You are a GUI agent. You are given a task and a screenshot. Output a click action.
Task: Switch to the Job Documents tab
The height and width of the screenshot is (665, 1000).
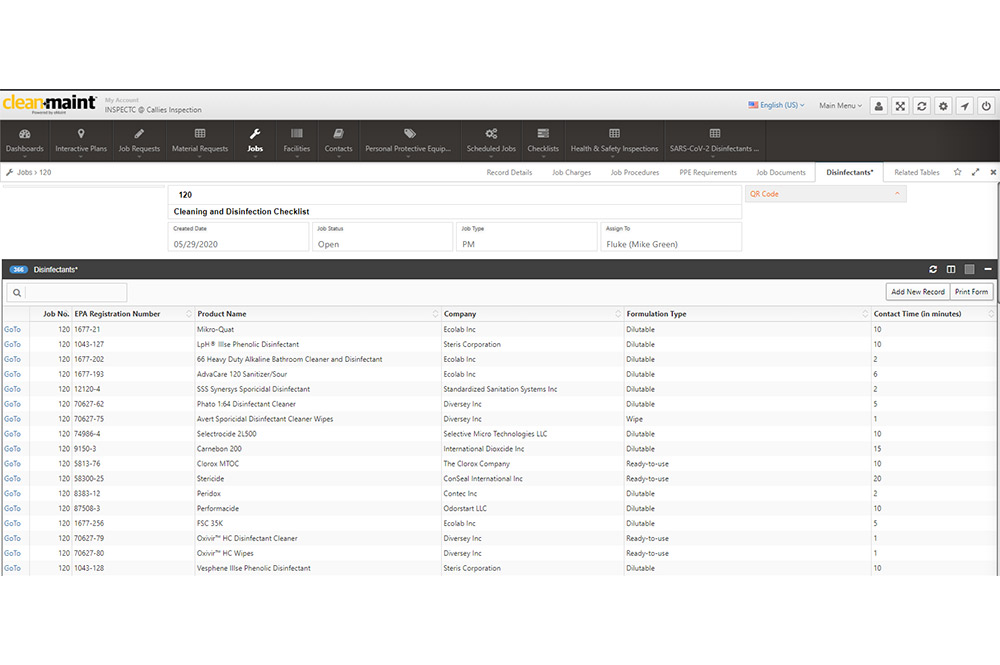pyautogui.click(x=781, y=172)
